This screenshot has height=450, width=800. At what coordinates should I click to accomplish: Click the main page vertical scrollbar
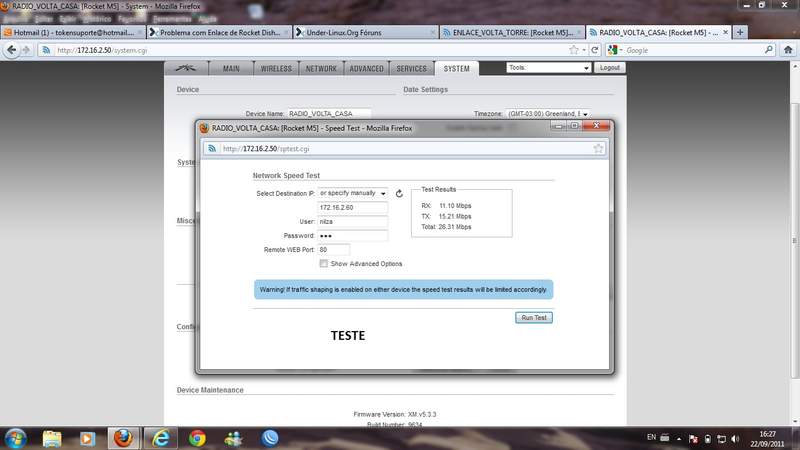click(x=794, y=240)
